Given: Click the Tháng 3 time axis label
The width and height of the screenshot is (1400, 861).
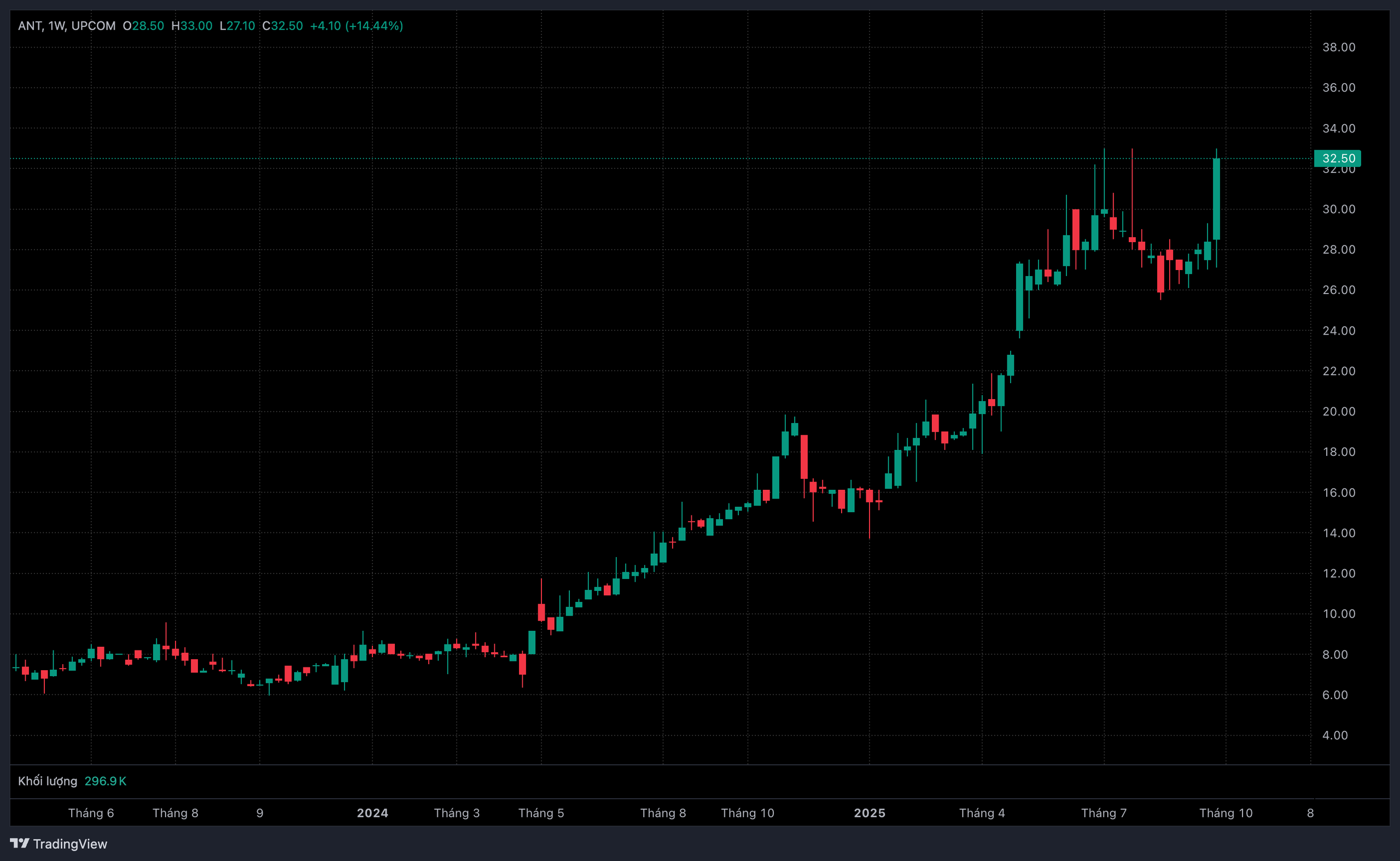Looking at the screenshot, I should coord(457,813).
